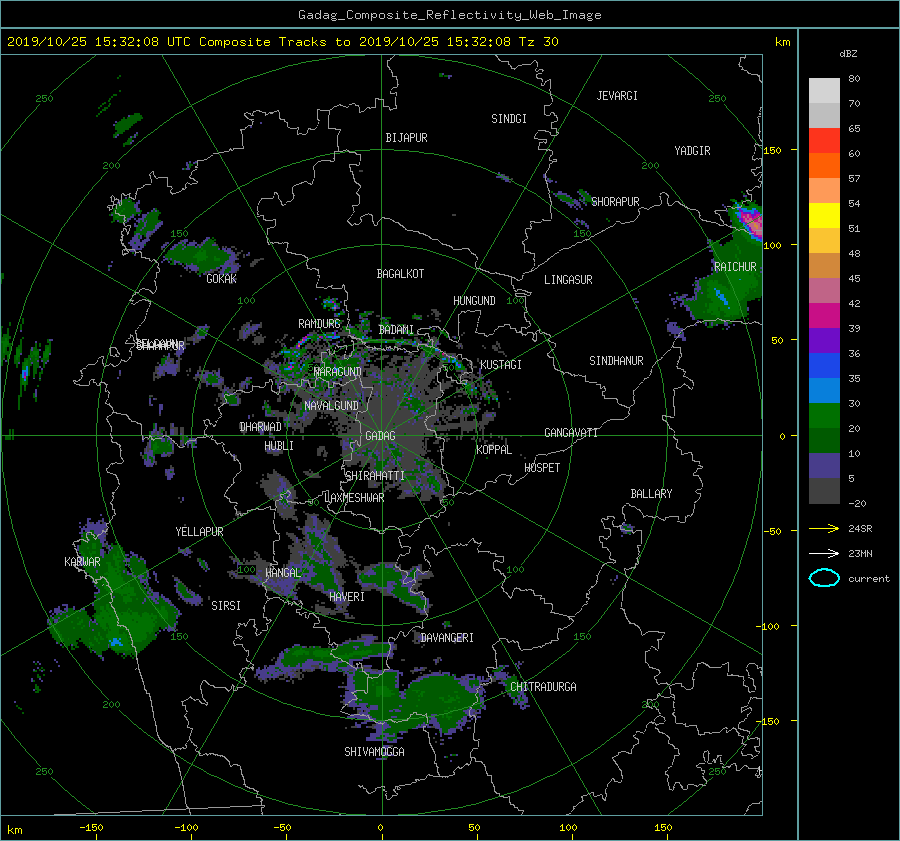Select the BADAMI city label
Viewport: 900px width, 841px height.
click(x=396, y=330)
